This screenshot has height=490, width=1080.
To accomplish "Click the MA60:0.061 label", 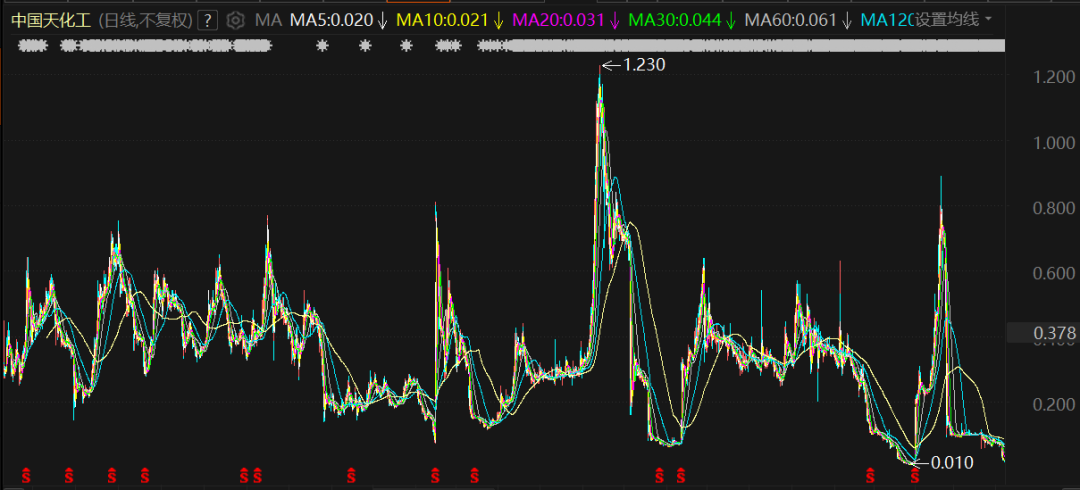I will (791, 20).
